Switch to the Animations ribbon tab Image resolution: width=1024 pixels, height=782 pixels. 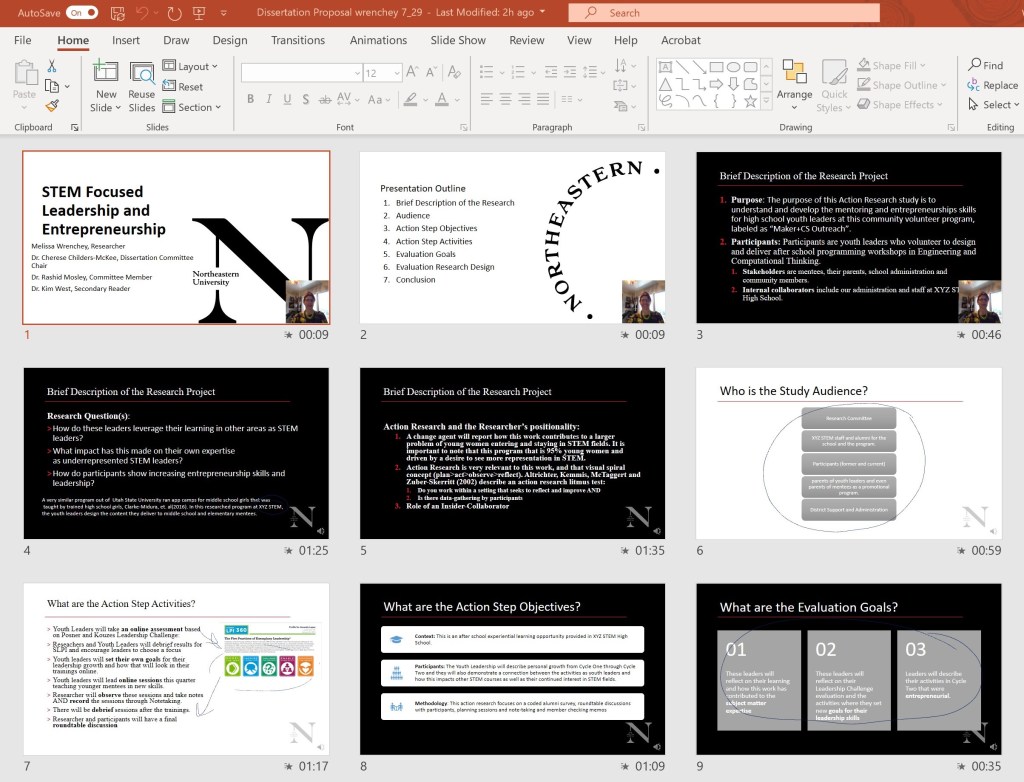click(378, 41)
